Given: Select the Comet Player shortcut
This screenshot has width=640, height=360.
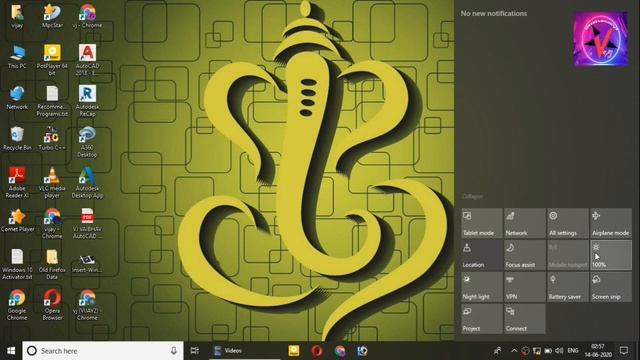Looking at the screenshot, I should 17,220.
